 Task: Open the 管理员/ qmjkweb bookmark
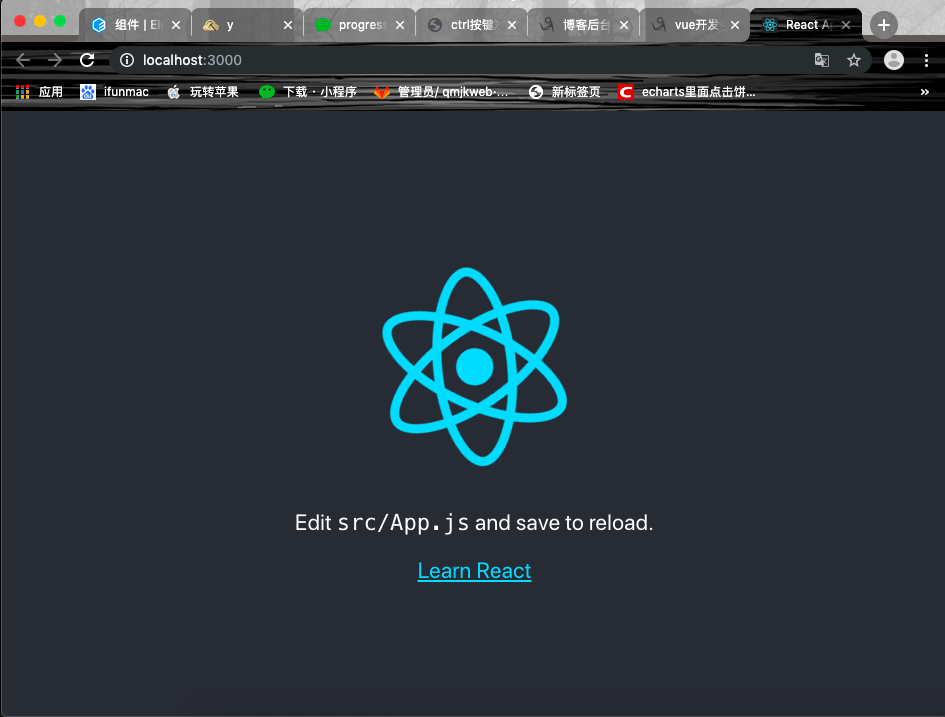click(441, 92)
